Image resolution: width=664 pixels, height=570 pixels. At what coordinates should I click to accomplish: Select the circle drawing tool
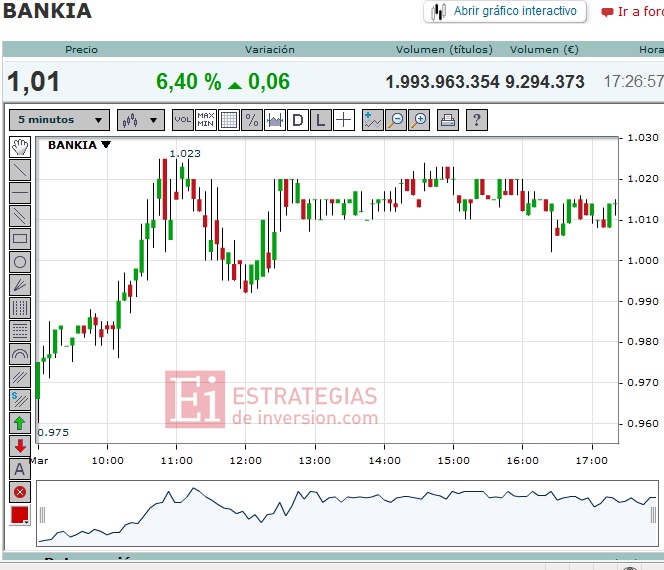tap(20, 262)
